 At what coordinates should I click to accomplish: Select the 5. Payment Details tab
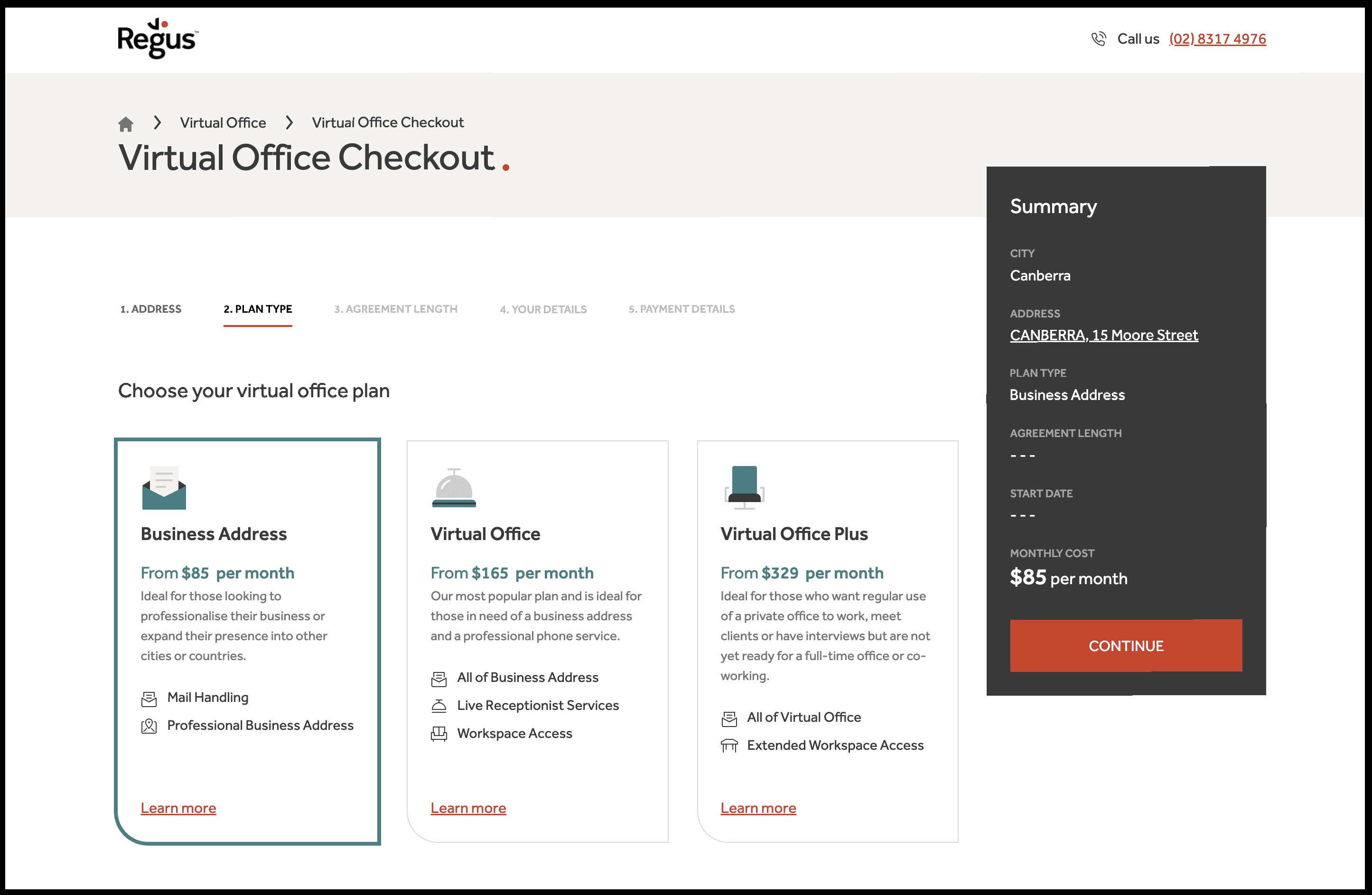tap(681, 309)
